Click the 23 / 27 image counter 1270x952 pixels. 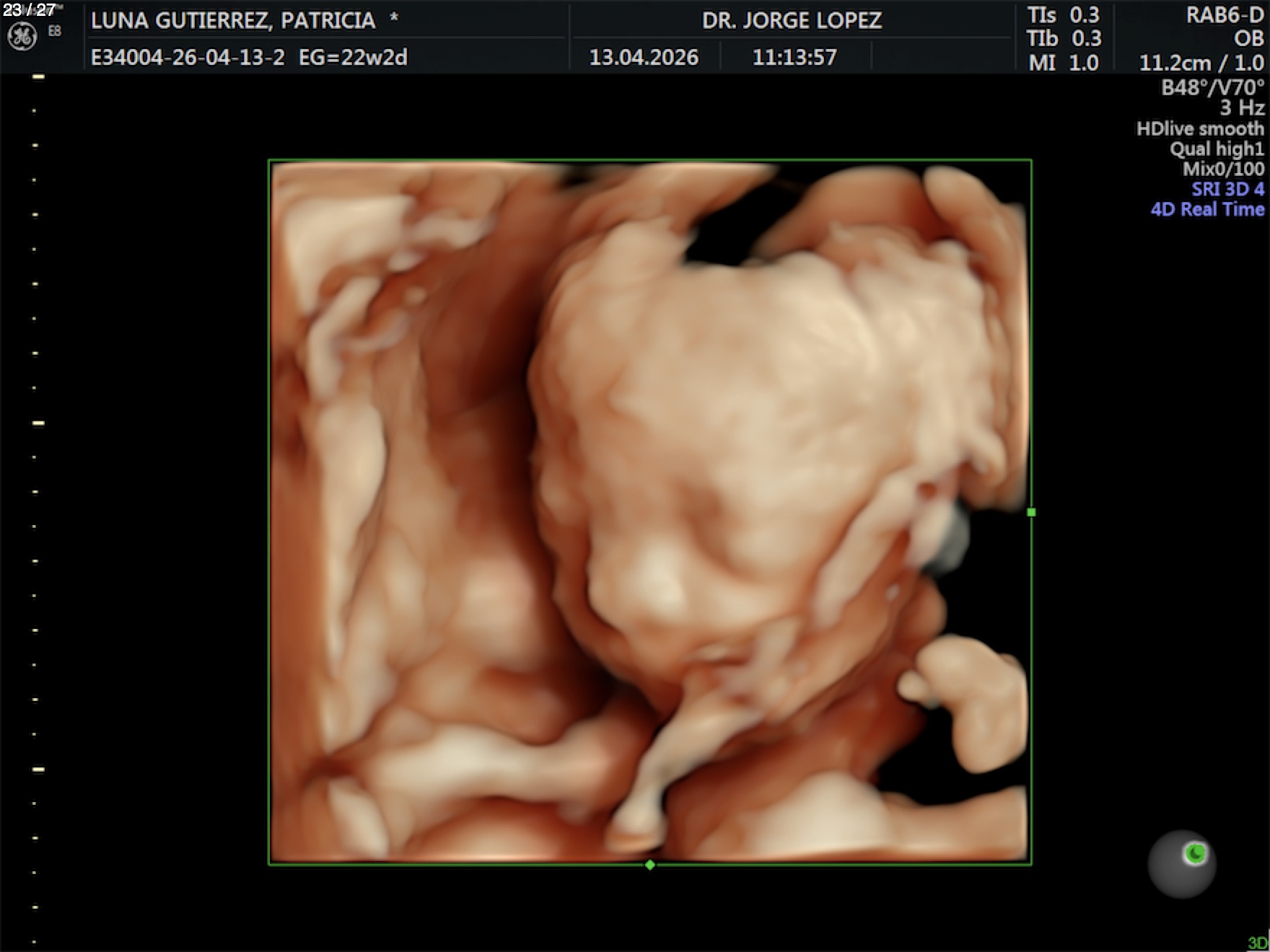[29, 9]
